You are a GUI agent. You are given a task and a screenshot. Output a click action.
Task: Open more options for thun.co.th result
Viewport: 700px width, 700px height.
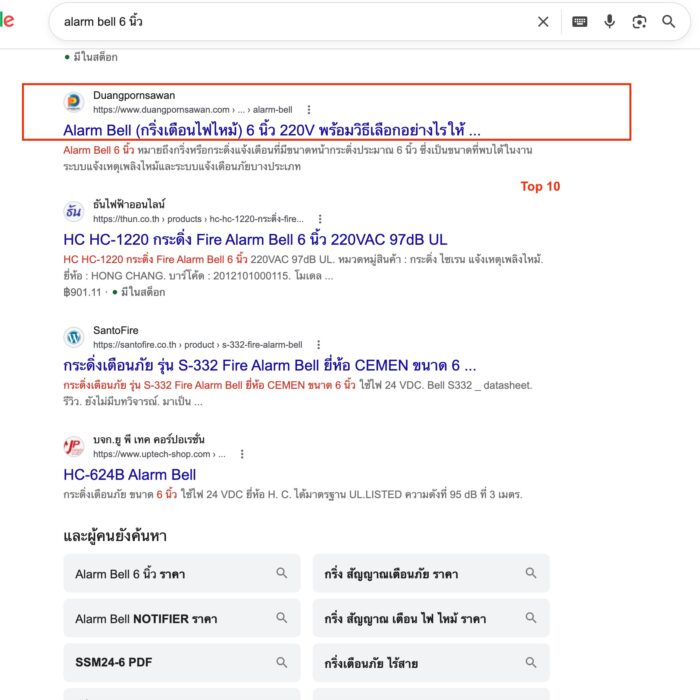pyautogui.click(x=320, y=219)
